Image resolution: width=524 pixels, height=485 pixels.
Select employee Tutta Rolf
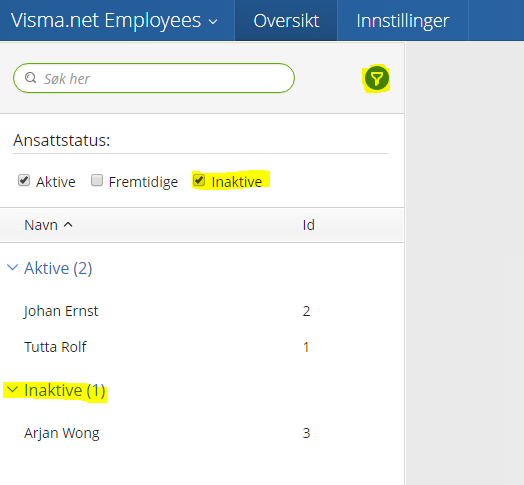point(202,347)
